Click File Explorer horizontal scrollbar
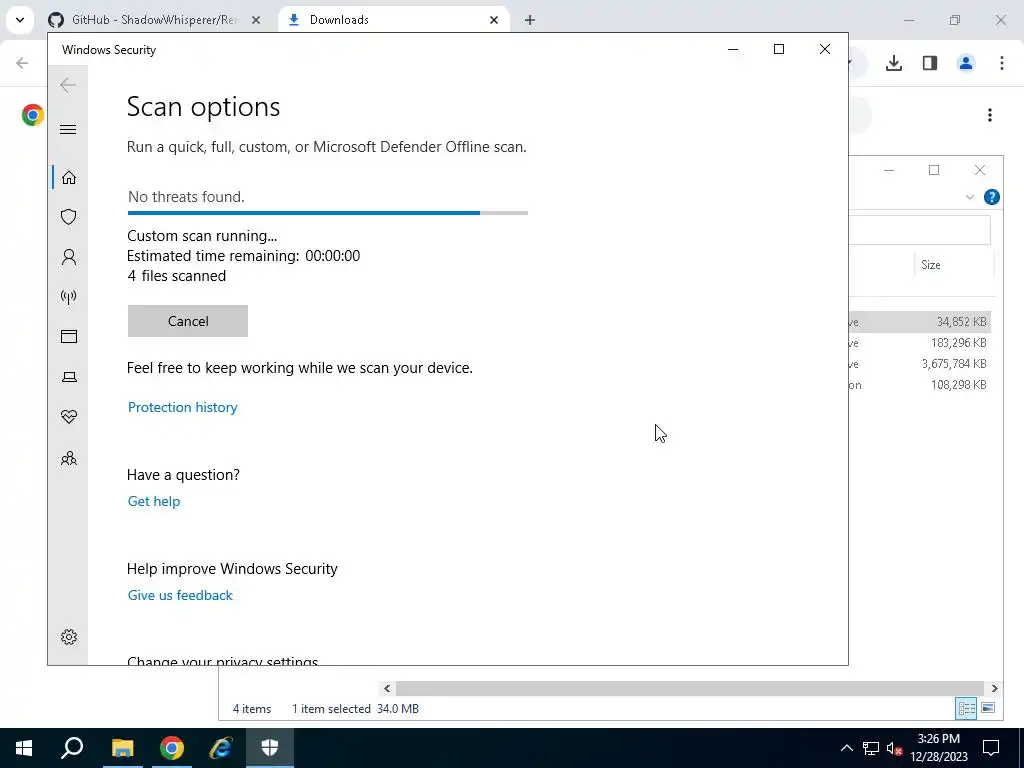 (x=690, y=688)
